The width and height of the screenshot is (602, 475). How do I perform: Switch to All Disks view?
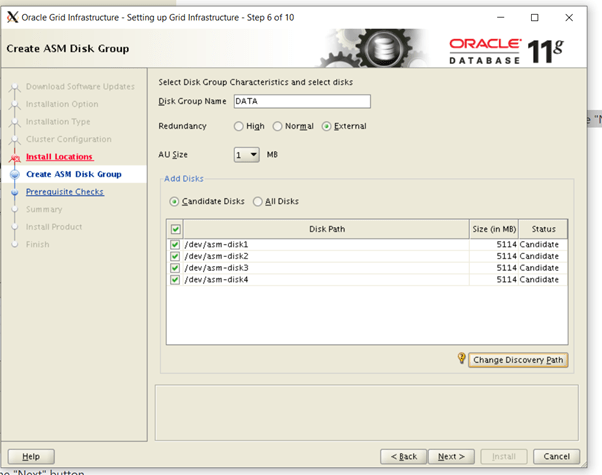point(257,201)
